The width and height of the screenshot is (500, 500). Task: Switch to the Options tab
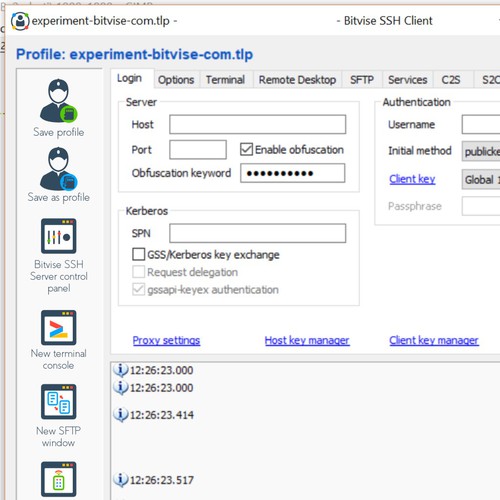(x=176, y=80)
